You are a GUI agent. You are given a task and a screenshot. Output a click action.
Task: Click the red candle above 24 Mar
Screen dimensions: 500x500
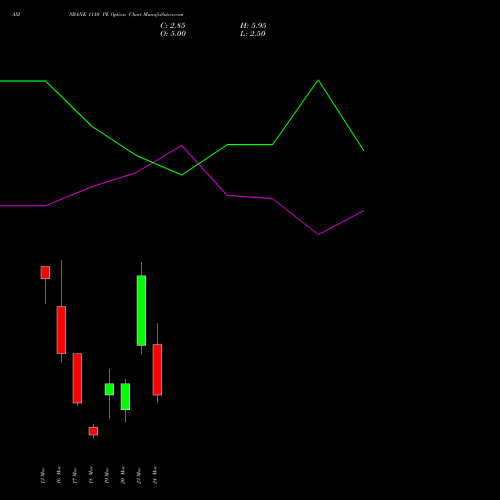(157, 370)
